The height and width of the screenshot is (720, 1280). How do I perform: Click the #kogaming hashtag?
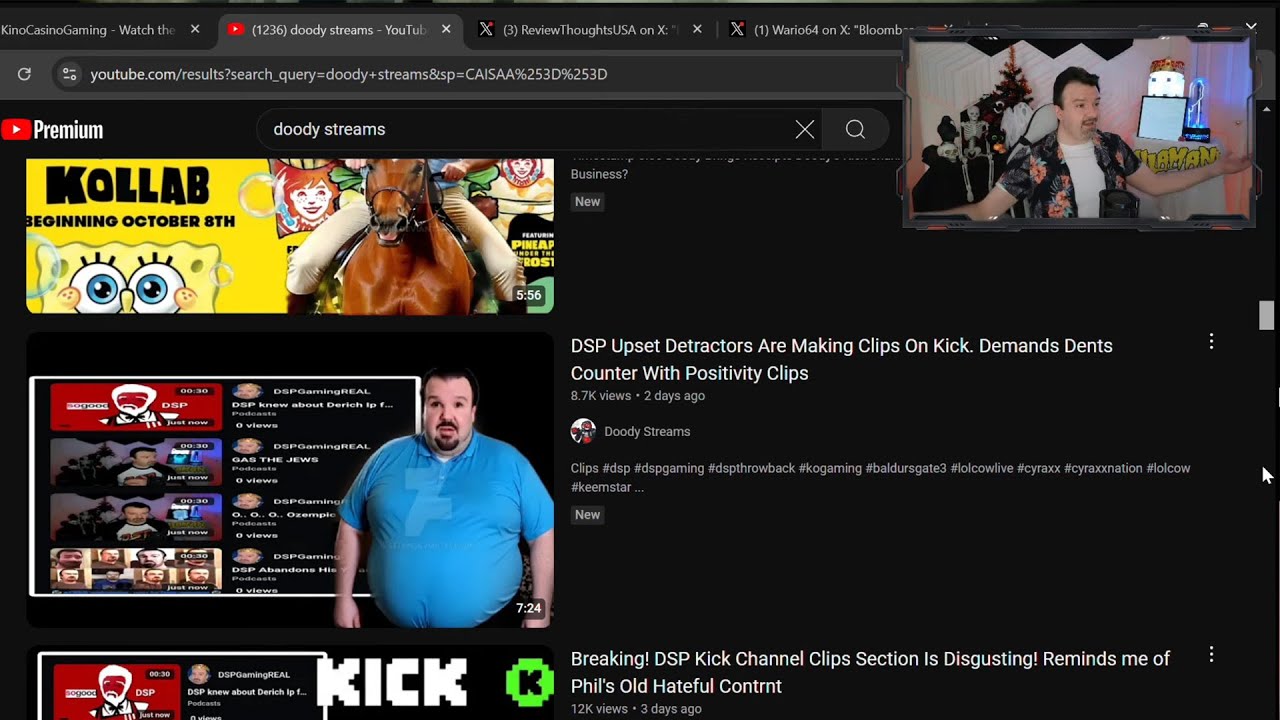coord(830,468)
